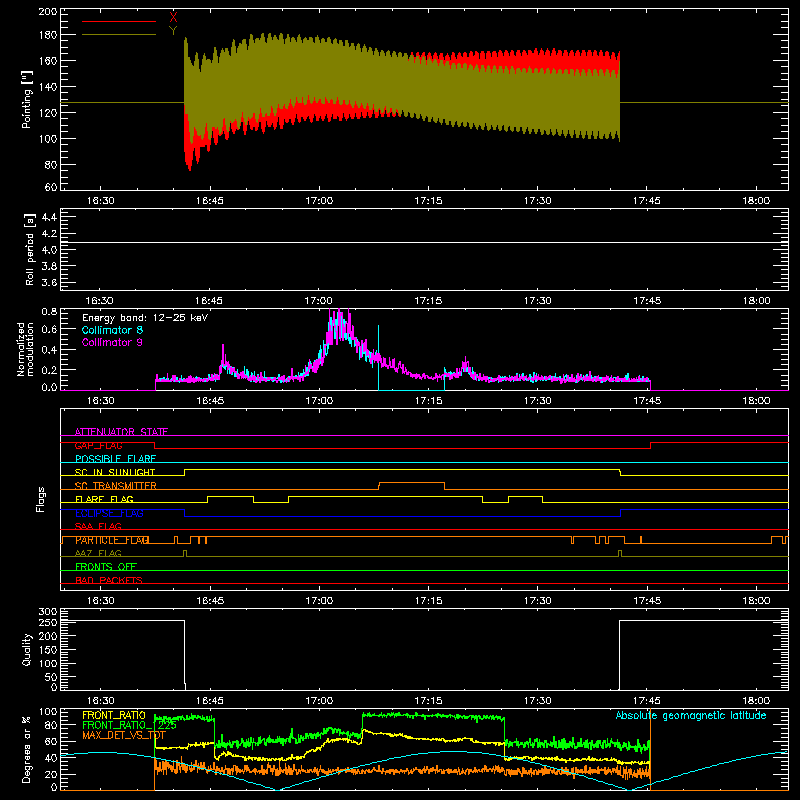Screen dimensions: 800x800
Task: Select the Y legend label
Action: click(173, 31)
